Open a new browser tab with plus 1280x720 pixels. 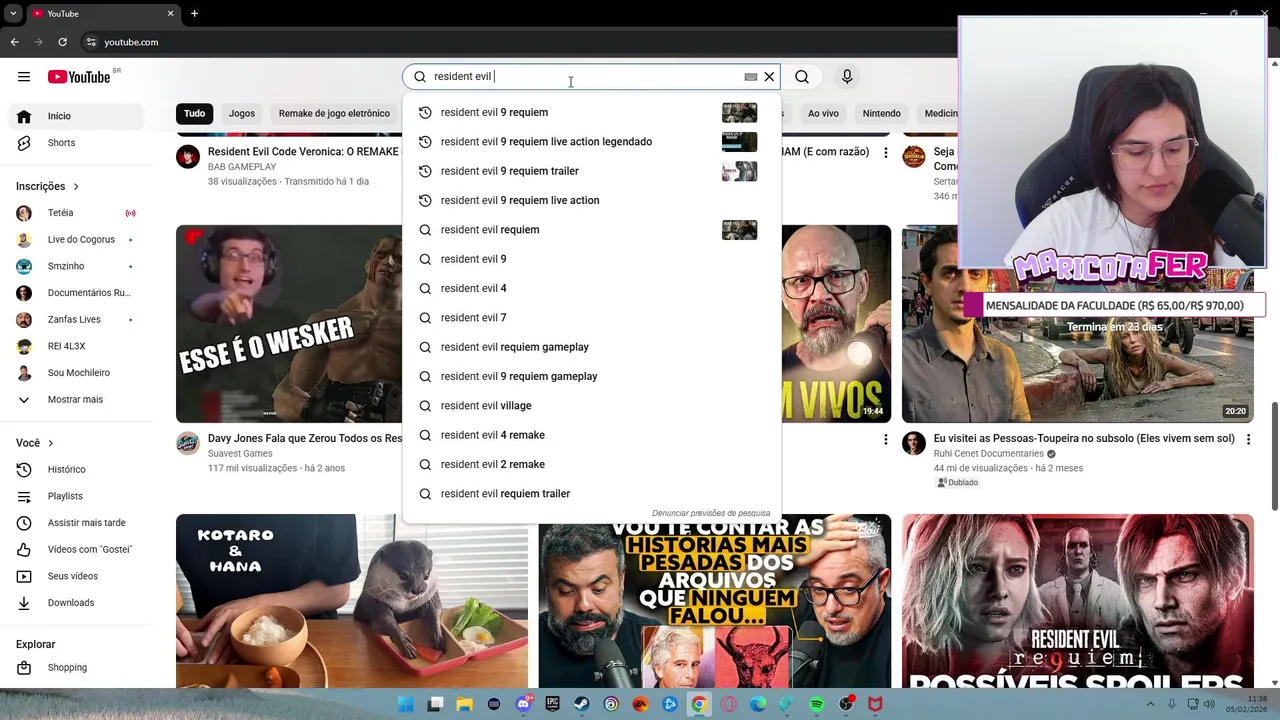pyautogui.click(x=194, y=13)
